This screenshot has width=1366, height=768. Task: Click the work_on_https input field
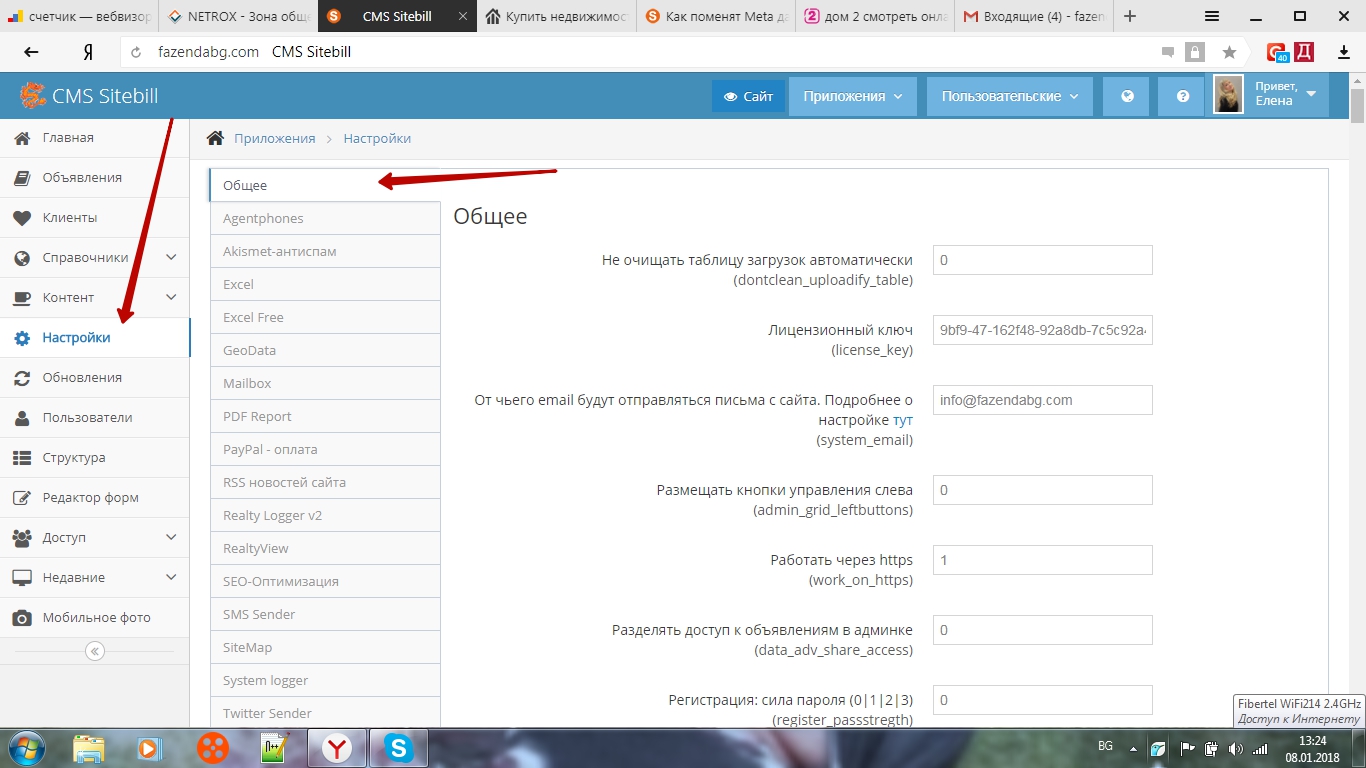pyautogui.click(x=1043, y=560)
